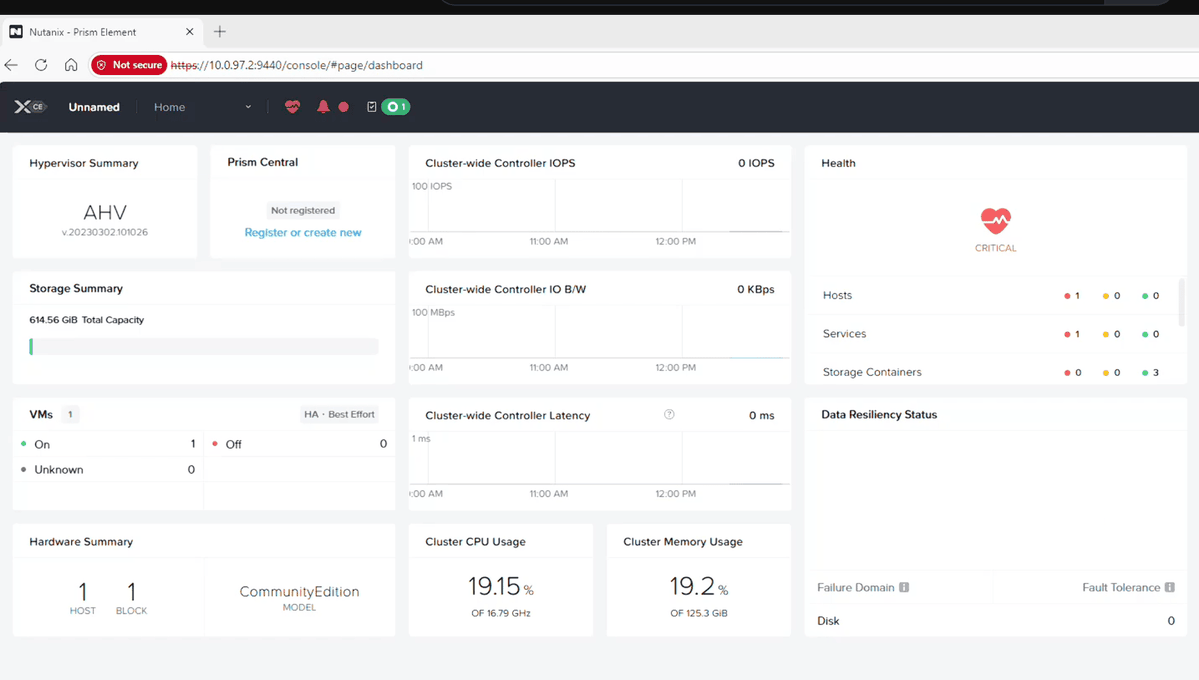The image size is (1199, 680).
Task: Select the Unknown VMs row
Action: (x=109, y=470)
